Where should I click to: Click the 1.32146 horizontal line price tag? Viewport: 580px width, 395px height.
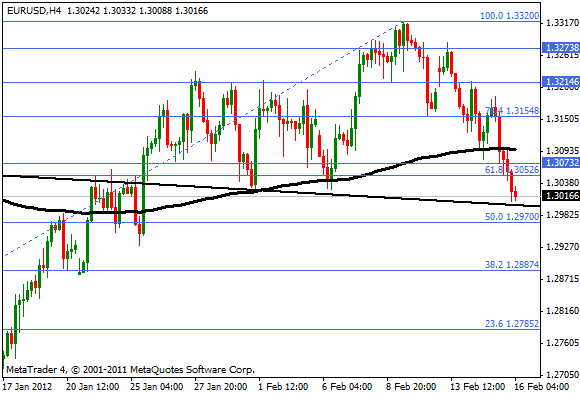coord(561,82)
